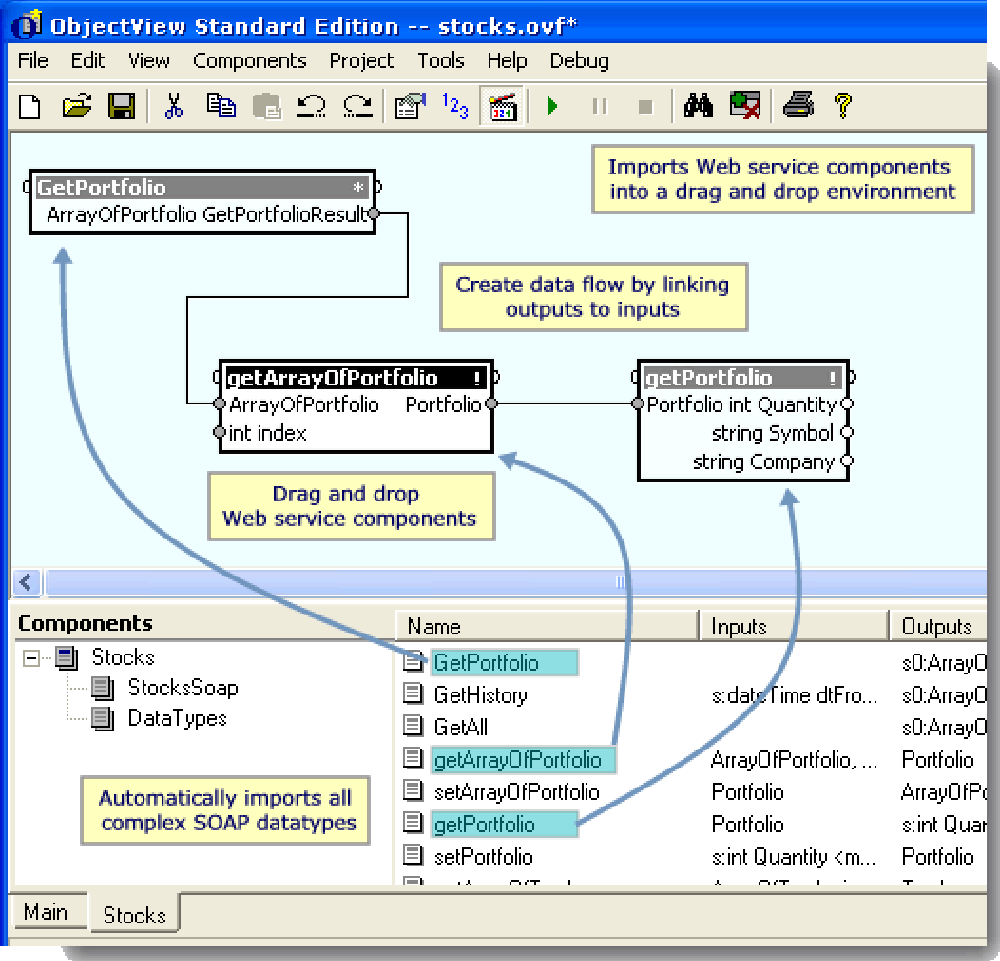This screenshot has height=961, width=1000.
Task: Print using the printer icon
Action: pyautogui.click(x=798, y=106)
